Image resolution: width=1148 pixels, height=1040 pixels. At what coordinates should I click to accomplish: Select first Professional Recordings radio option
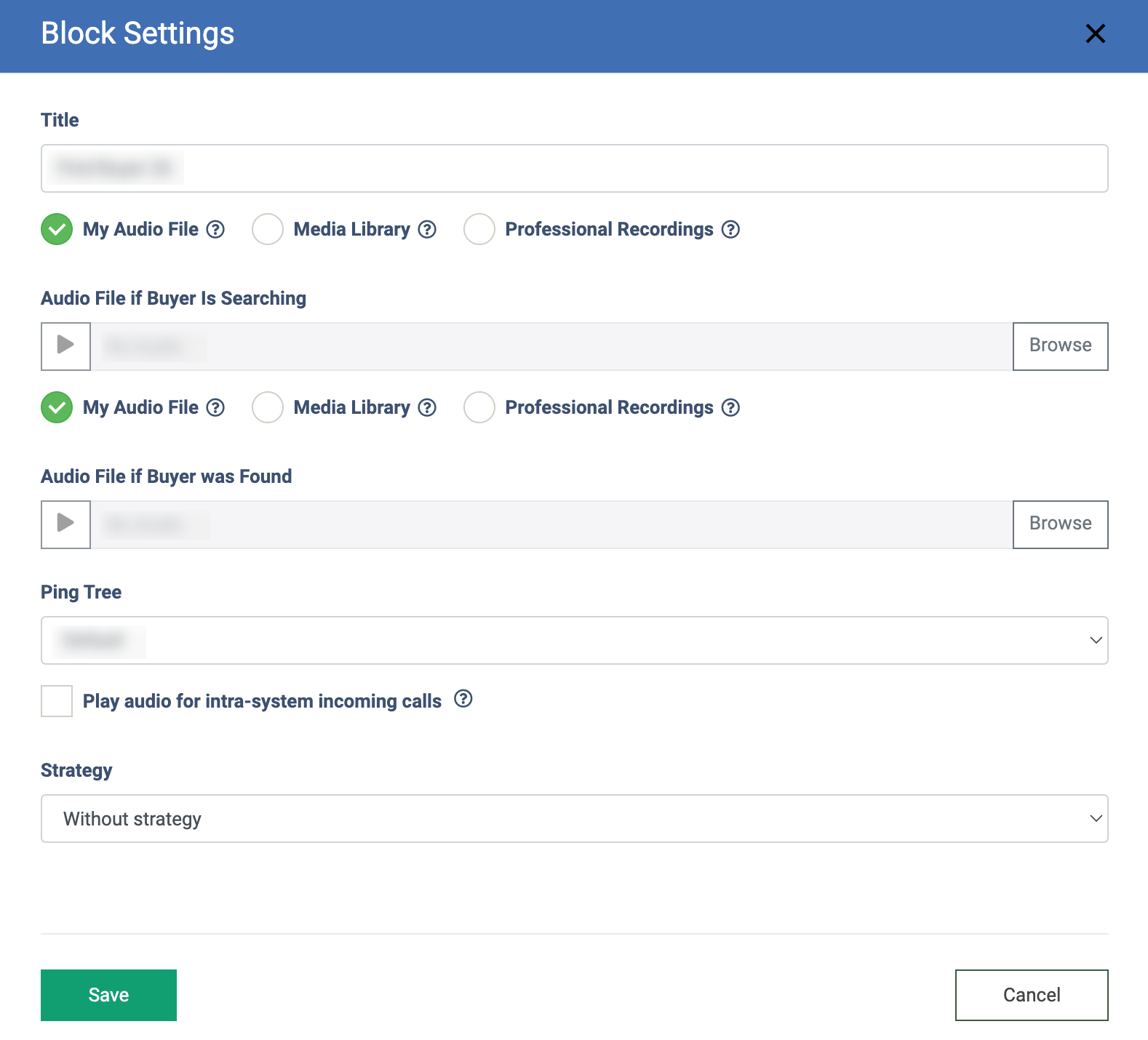pos(479,230)
